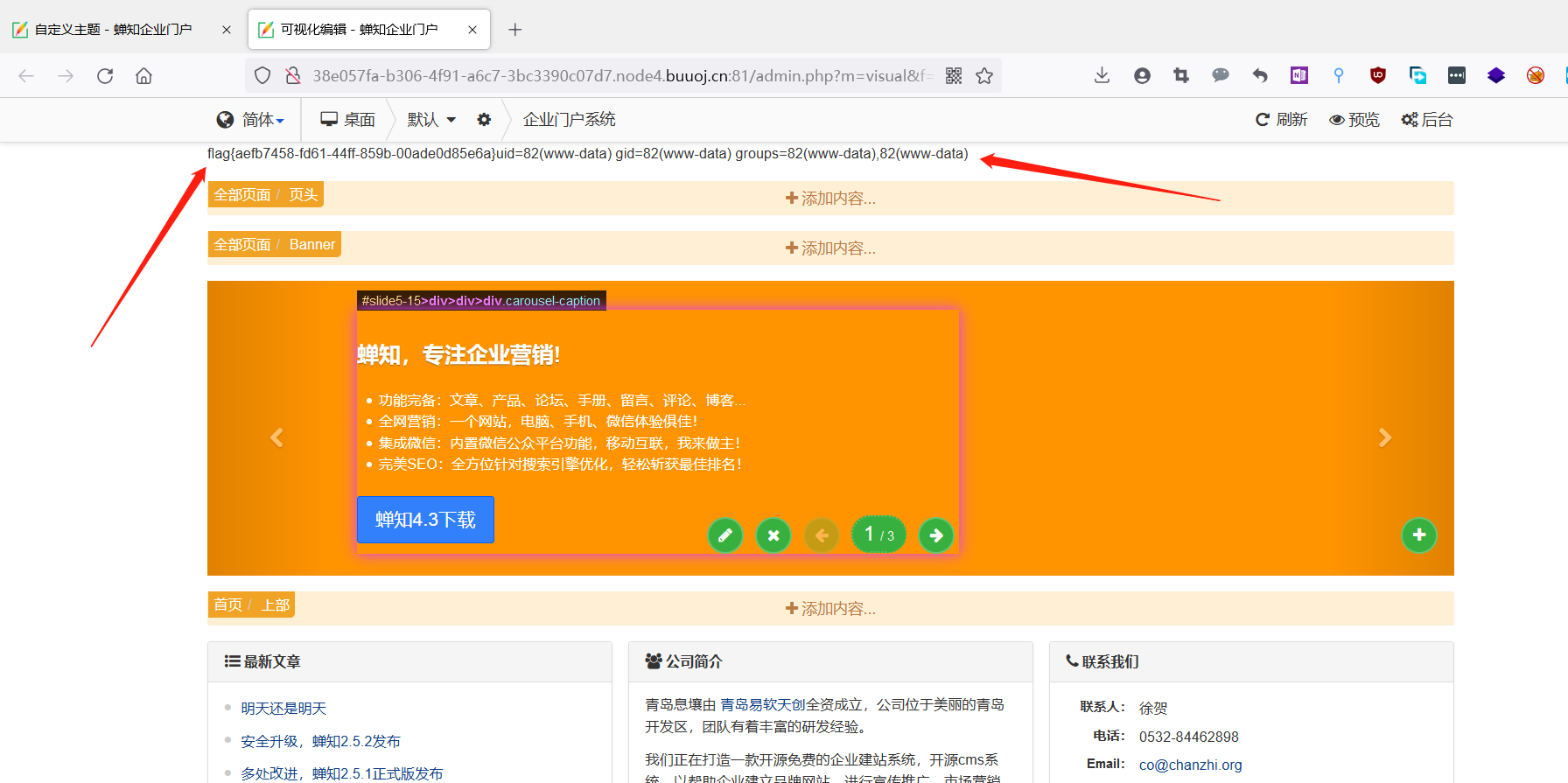Click the 预览 preview button
The height and width of the screenshot is (783, 1568).
(1354, 120)
